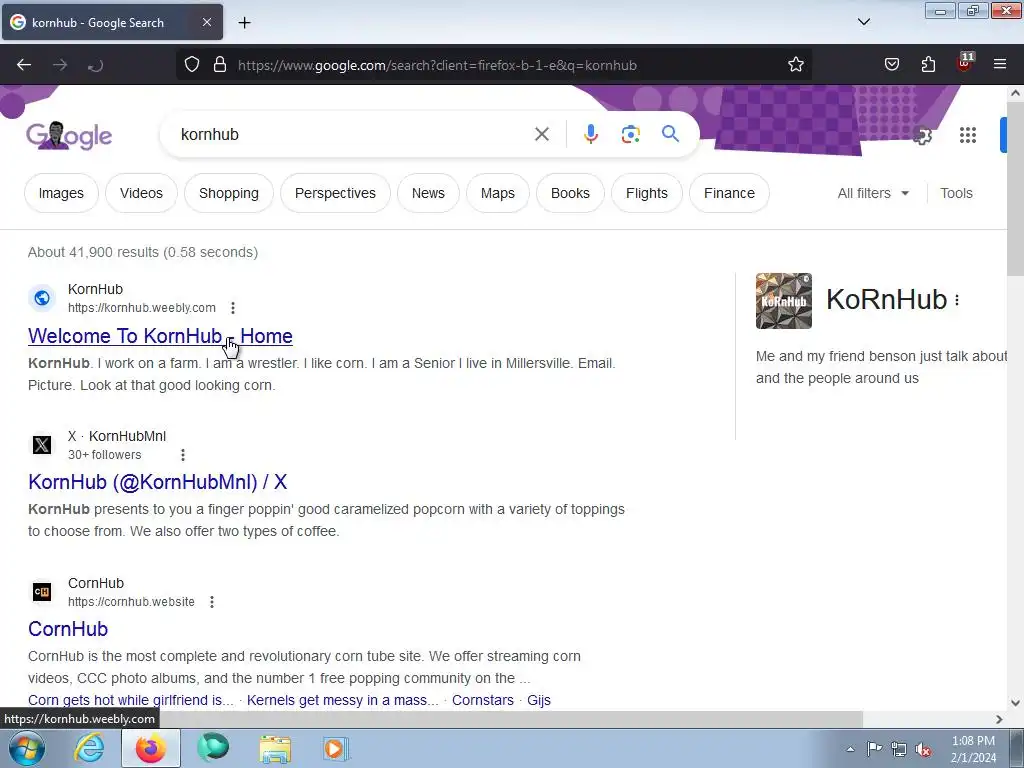Viewport: 1024px width, 768px height.
Task: Open the Firefox application hamburger menu
Action: coord(1000,64)
